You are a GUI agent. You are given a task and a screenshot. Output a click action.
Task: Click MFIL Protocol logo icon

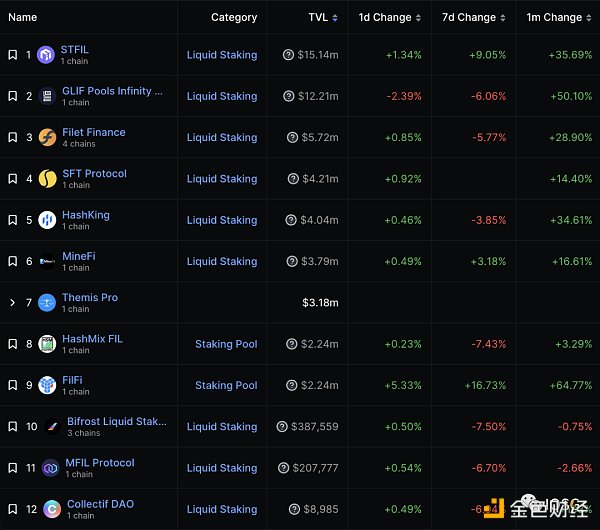click(x=51, y=468)
